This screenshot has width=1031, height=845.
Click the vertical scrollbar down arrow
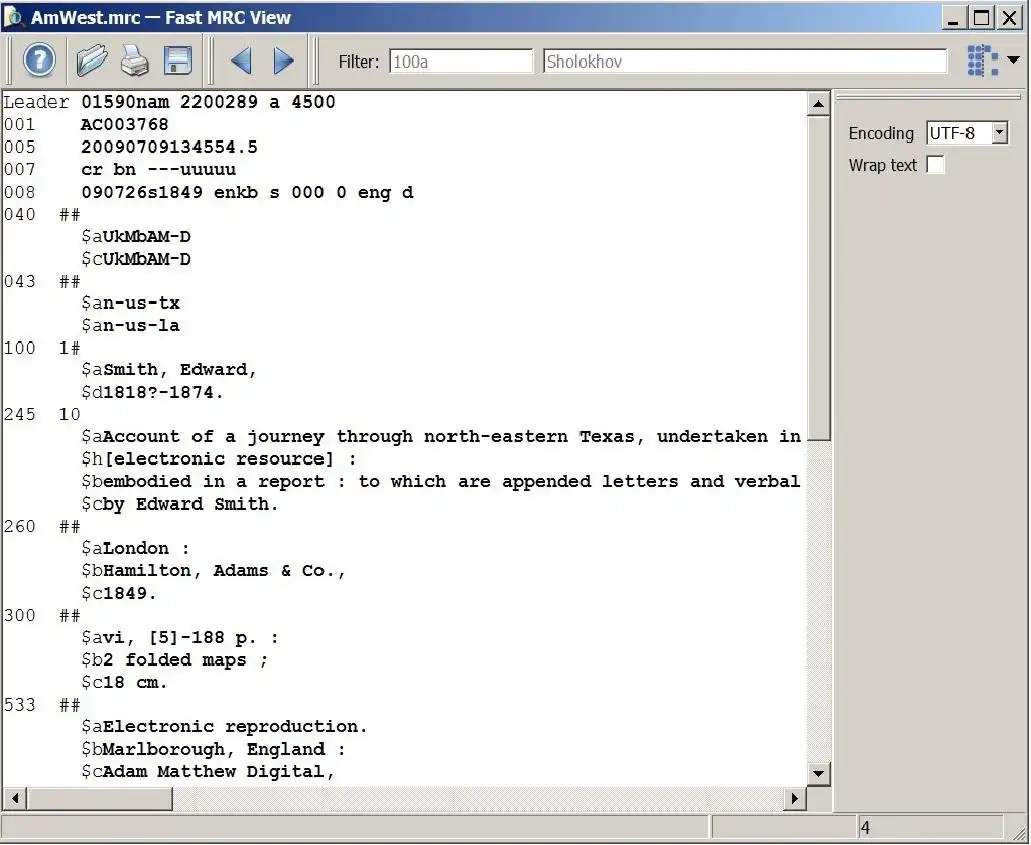point(818,773)
